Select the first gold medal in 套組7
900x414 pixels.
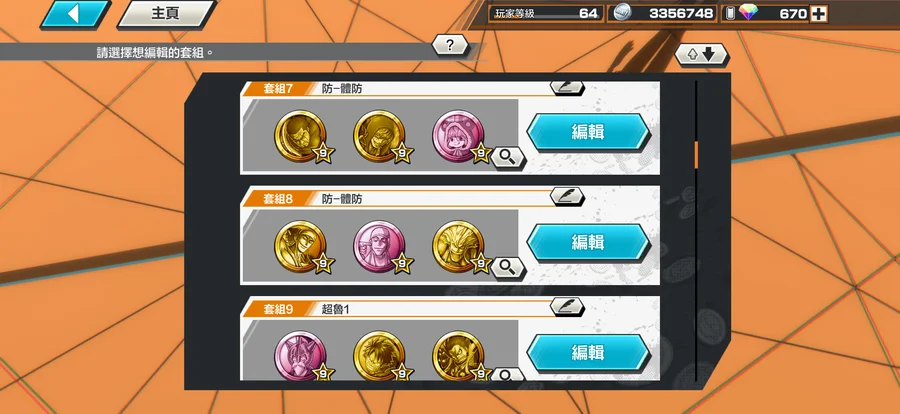pyautogui.click(x=300, y=136)
